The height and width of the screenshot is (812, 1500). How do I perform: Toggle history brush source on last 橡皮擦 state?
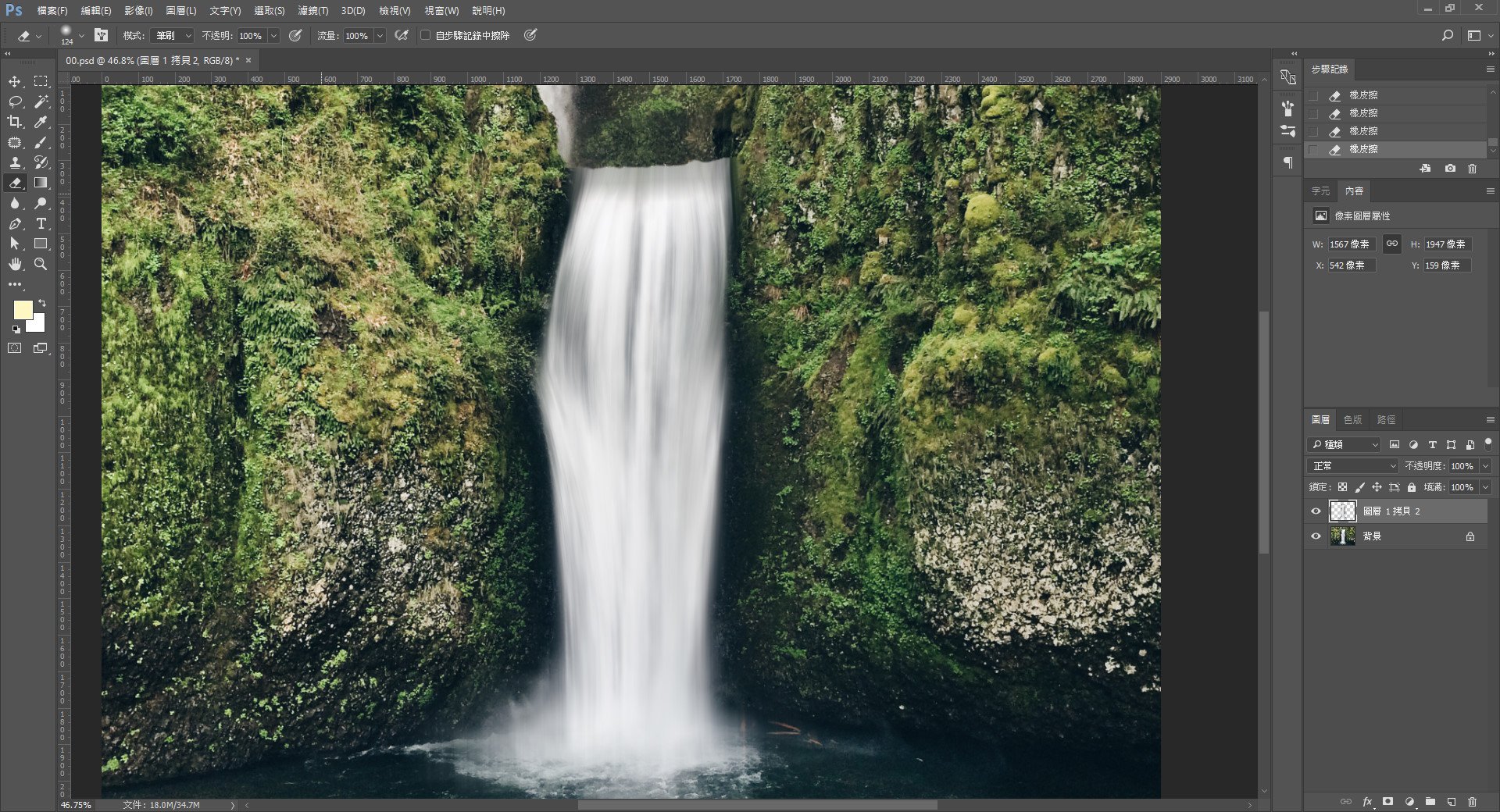[x=1313, y=149]
